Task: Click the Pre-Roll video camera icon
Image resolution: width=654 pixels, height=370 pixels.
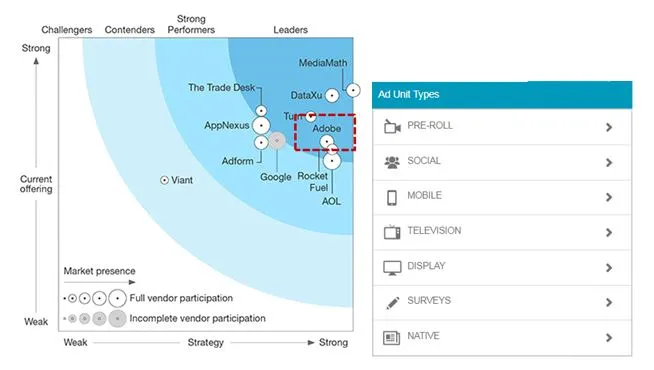Action: click(392, 126)
